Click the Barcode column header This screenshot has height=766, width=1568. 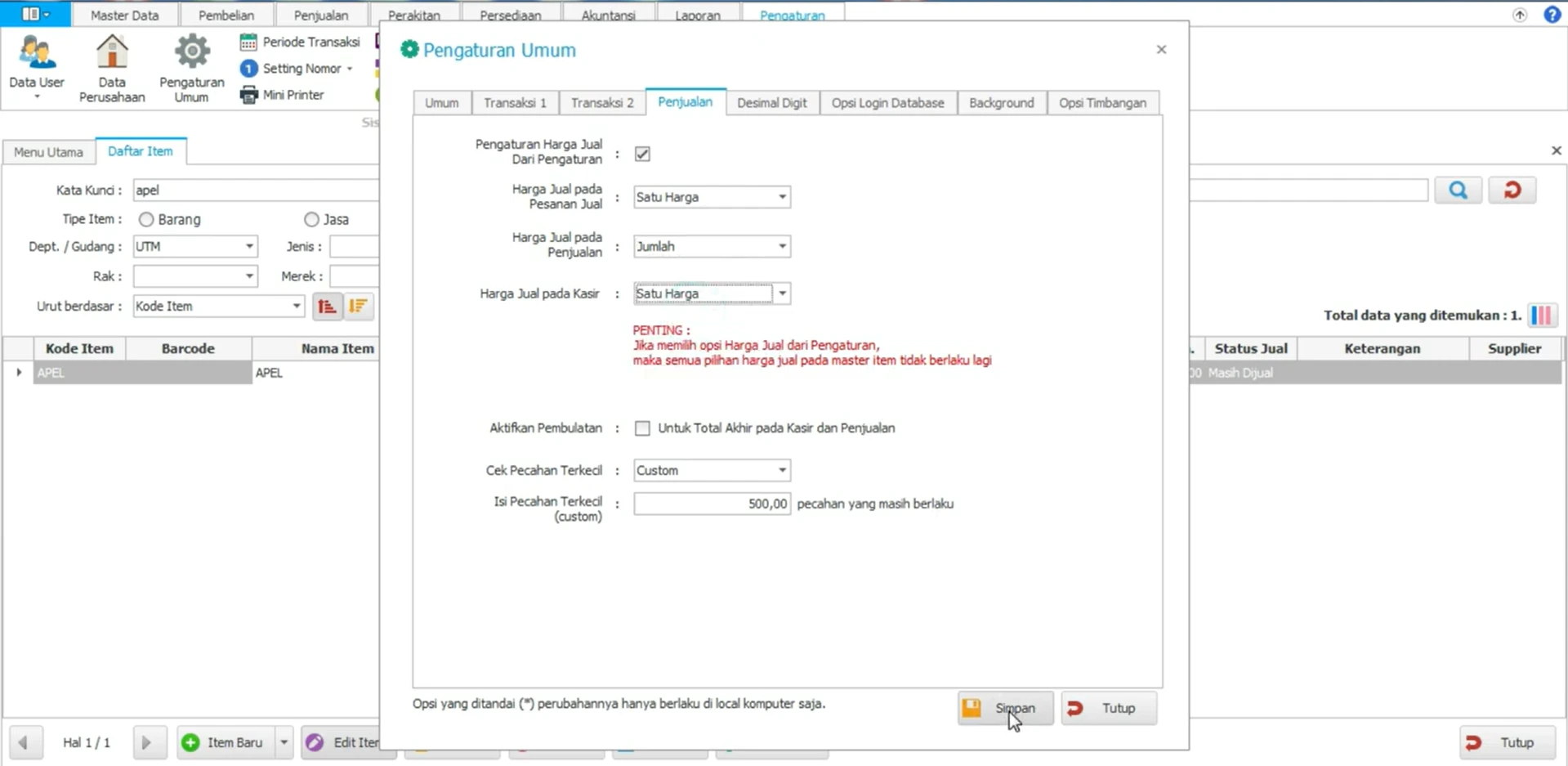coord(188,348)
